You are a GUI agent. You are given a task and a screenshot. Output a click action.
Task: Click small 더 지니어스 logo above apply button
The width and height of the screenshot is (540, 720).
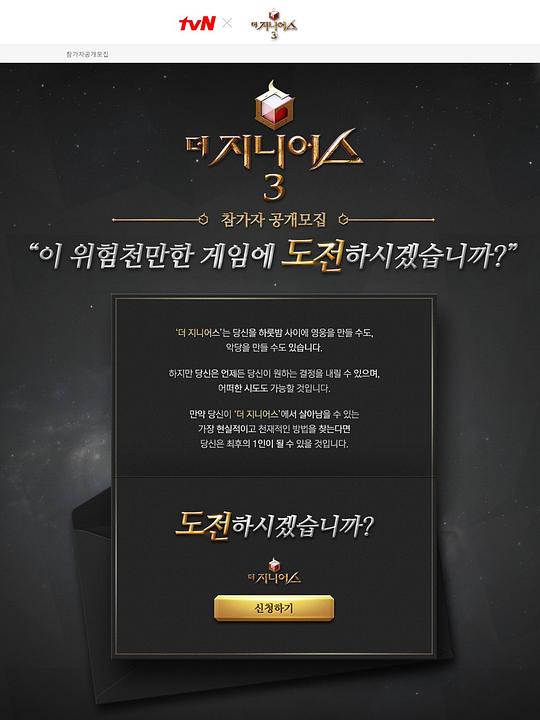pos(274,571)
